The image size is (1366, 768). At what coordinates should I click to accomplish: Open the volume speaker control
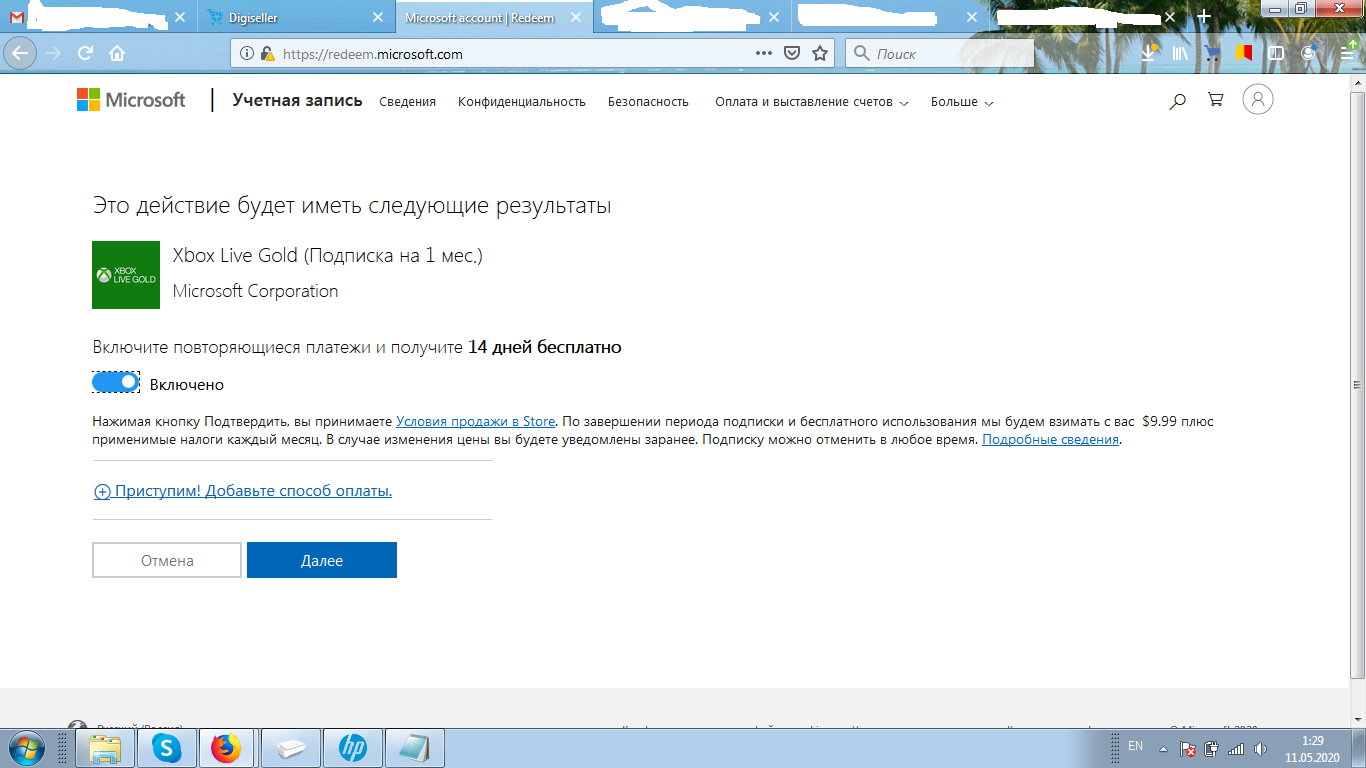(x=1260, y=748)
